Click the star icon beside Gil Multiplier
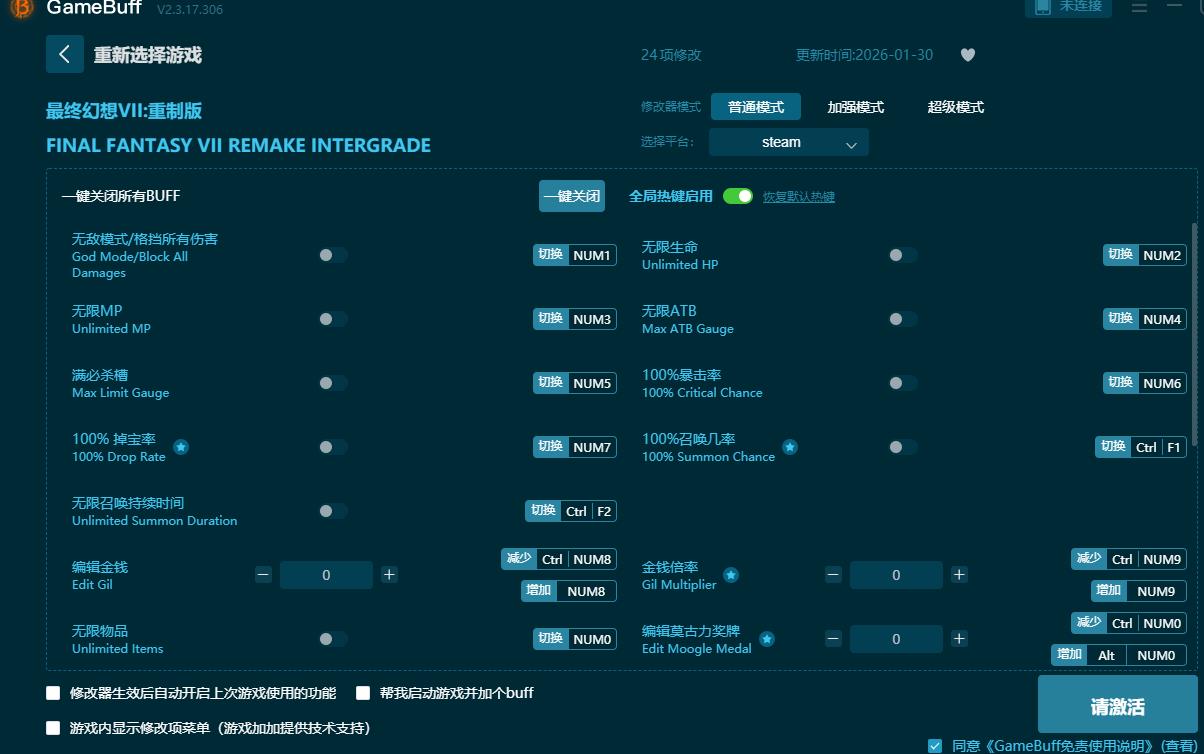1204x754 pixels. [x=731, y=575]
